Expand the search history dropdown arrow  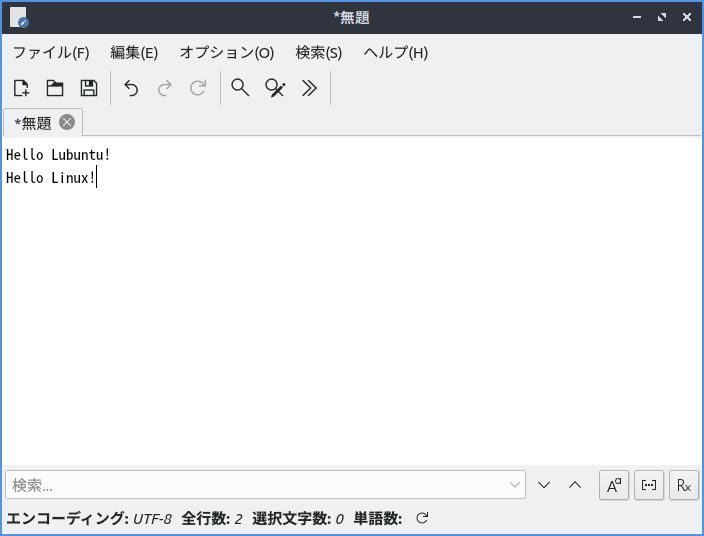pos(515,485)
